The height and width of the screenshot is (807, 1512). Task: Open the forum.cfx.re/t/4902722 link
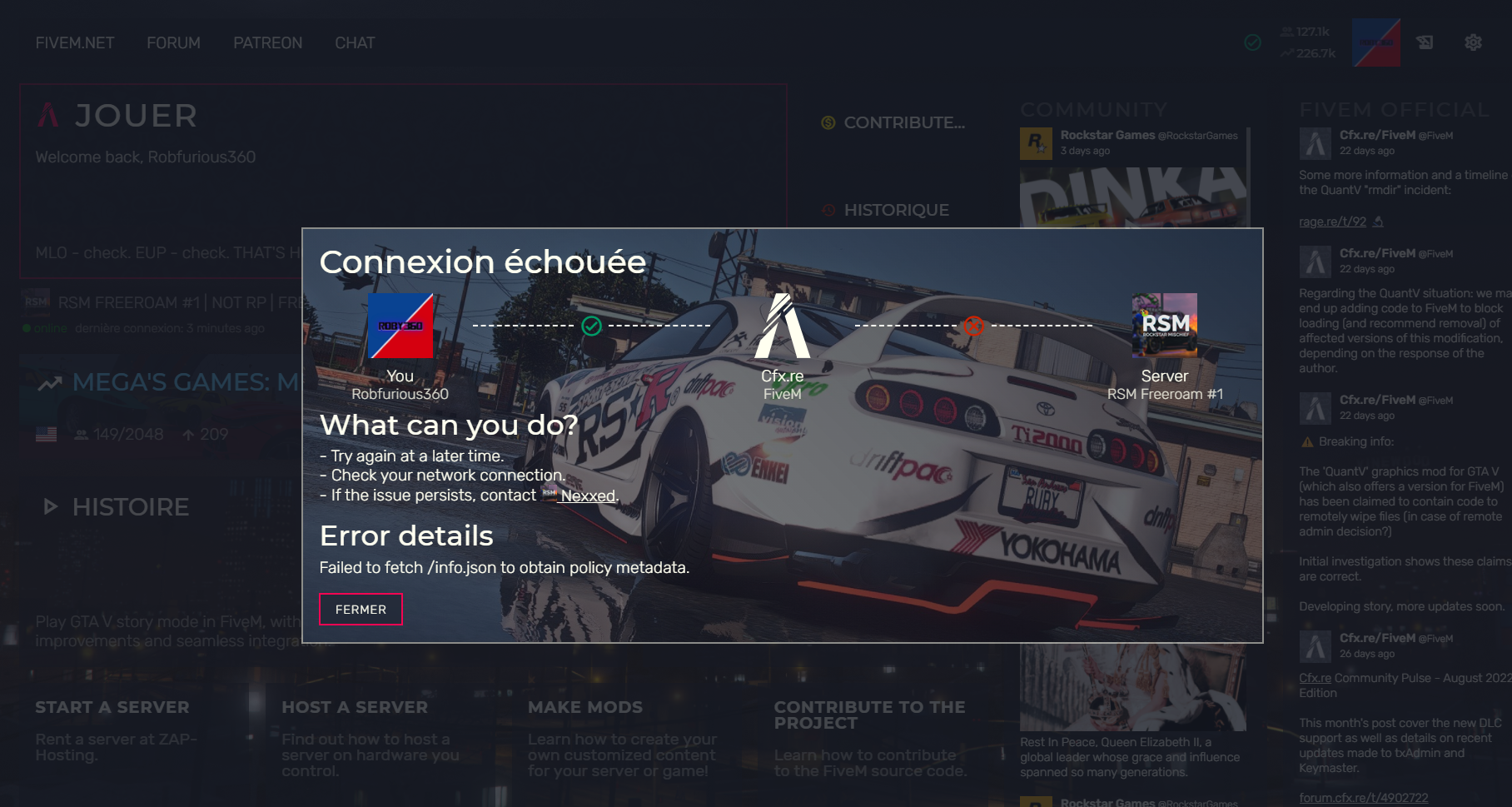[1363, 798]
